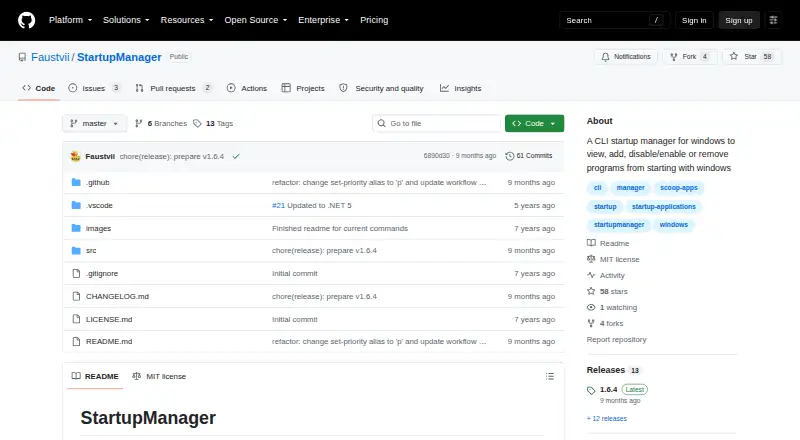Open the Activity link in About
This screenshot has width=800, height=440.
coord(606,275)
